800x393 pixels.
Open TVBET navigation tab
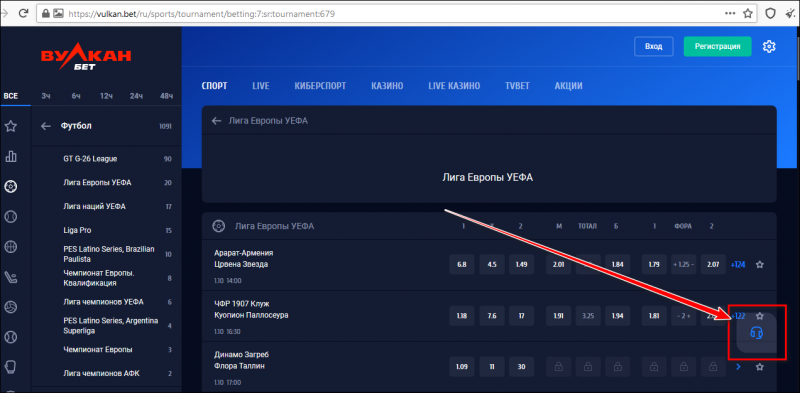pos(517,86)
